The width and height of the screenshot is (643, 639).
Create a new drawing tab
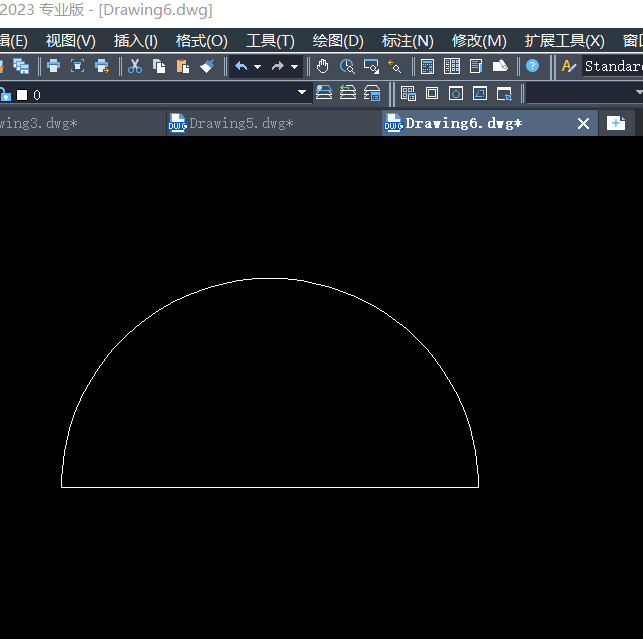click(x=616, y=123)
